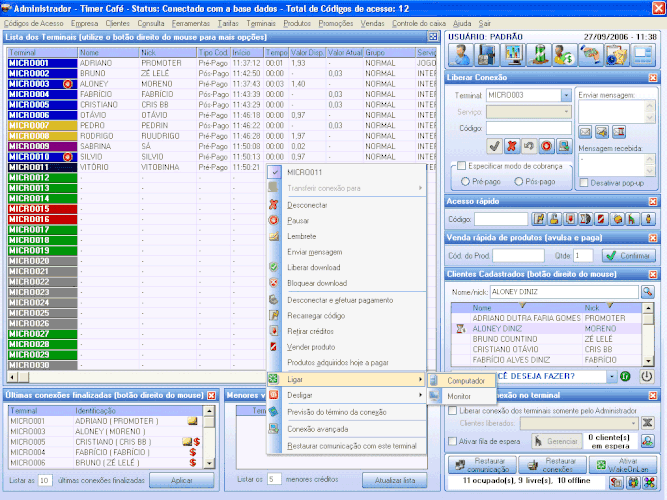Click the scroll-up arrow in Últimas conexões list
The height and width of the screenshot is (500, 667).
point(209,411)
